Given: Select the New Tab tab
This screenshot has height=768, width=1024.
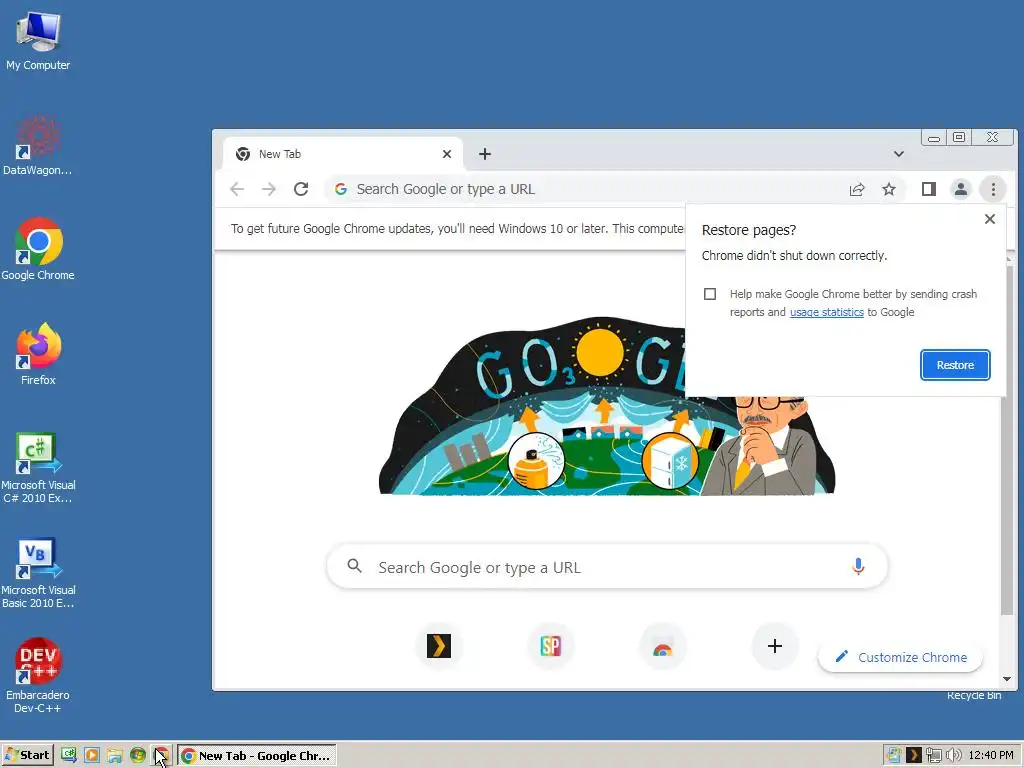Looking at the screenshot, I should point(343,154).
